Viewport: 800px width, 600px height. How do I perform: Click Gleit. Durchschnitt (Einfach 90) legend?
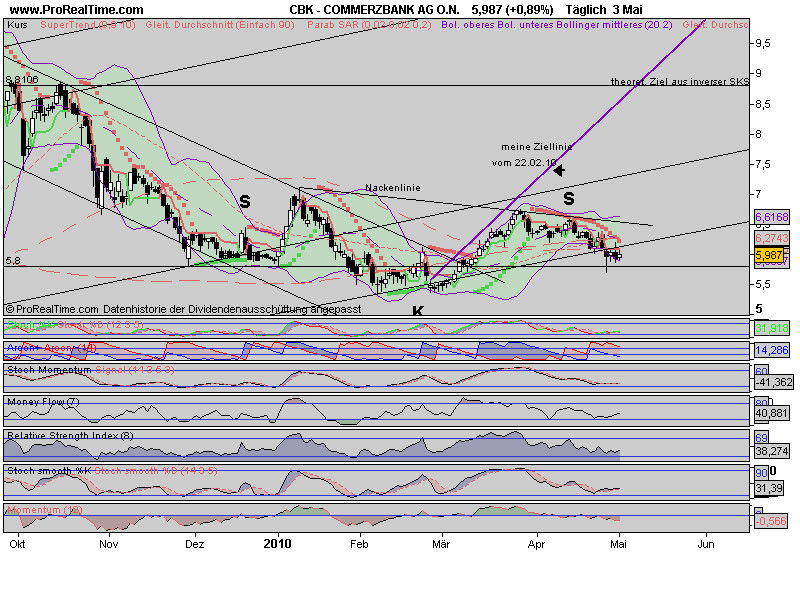pos(220,24)
